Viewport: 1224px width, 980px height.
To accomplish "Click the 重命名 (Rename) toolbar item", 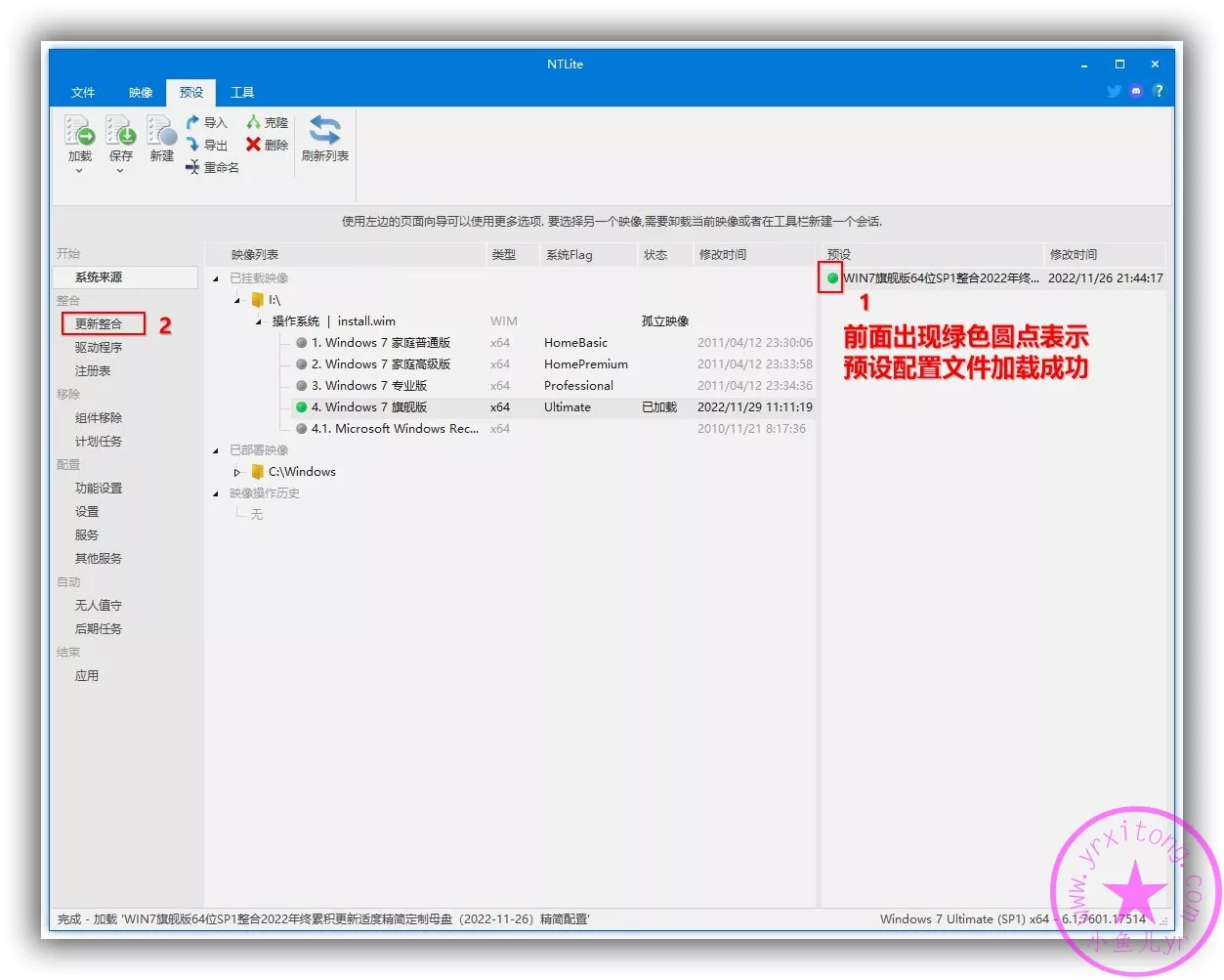I will point(212,167).
